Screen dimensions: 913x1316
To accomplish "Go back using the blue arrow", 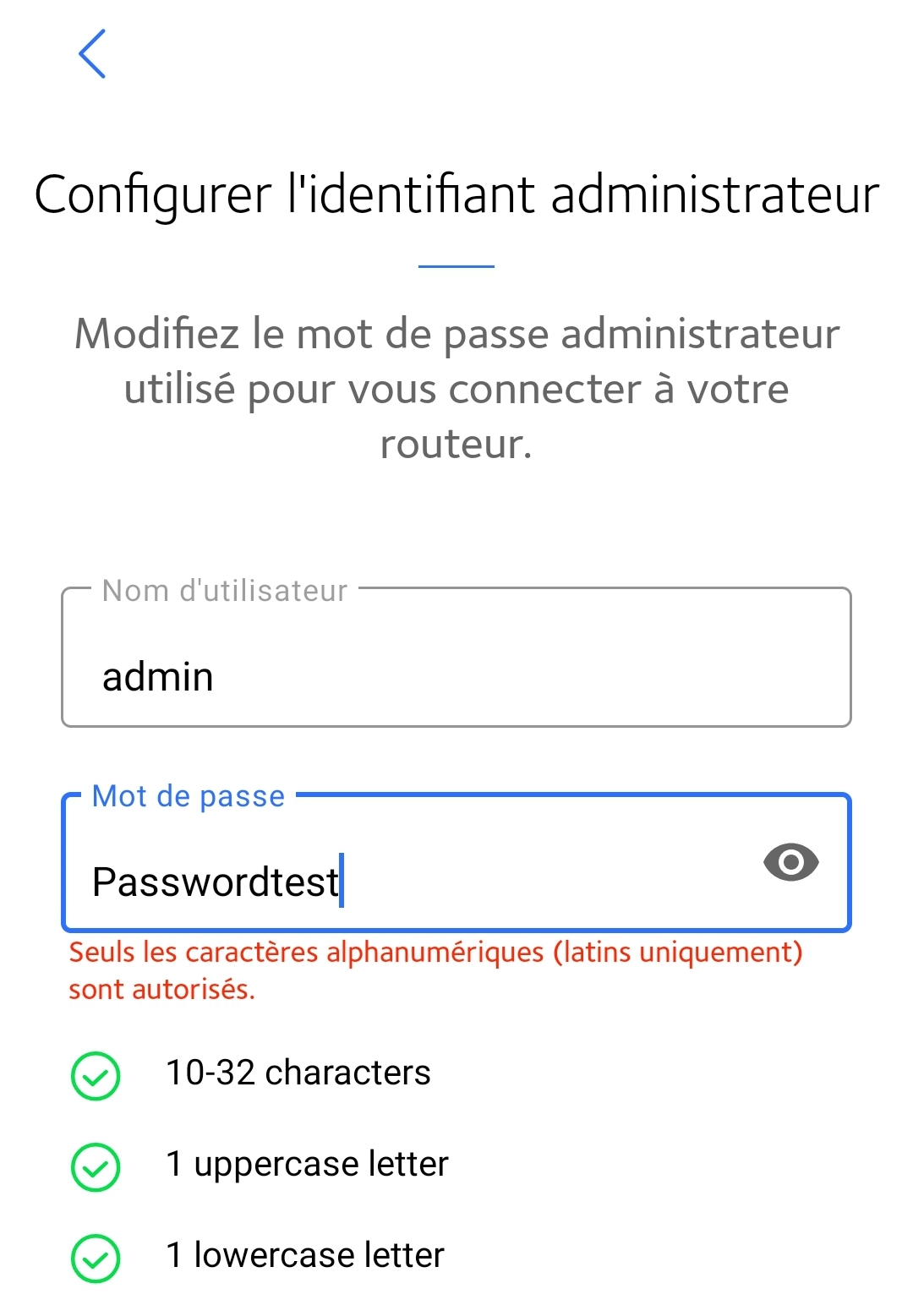I will coord(92,54).
